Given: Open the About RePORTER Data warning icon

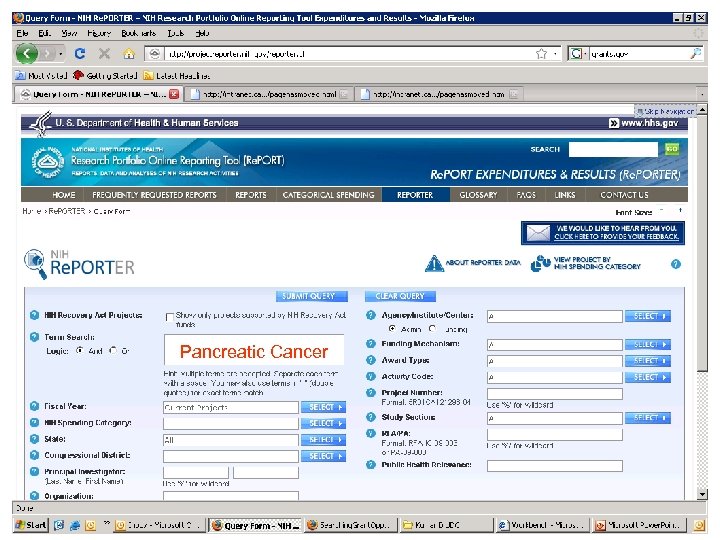Looking at the screenshot, I should click(x=433, y=263).
